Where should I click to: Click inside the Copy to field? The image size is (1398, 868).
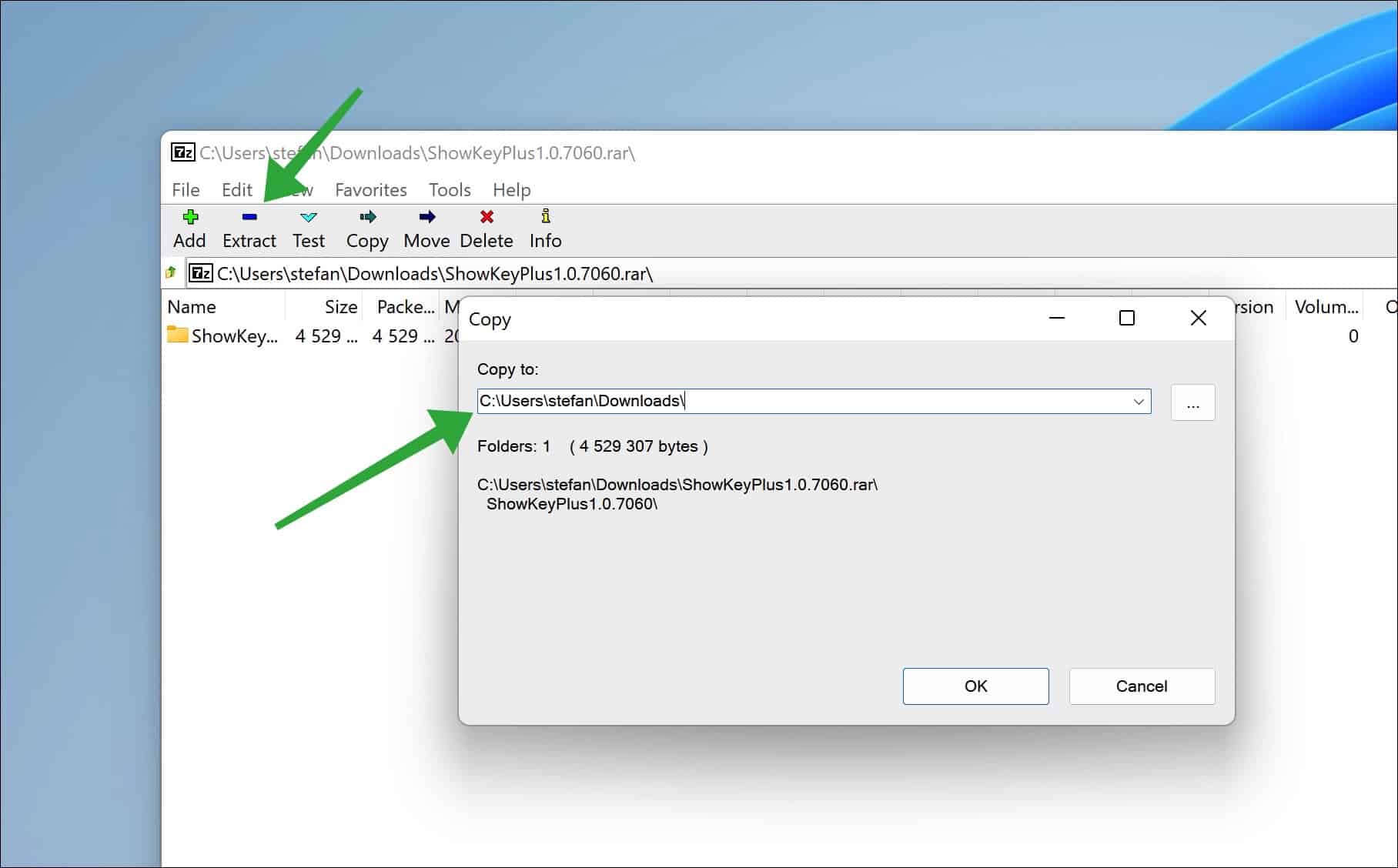coord(770,401)
